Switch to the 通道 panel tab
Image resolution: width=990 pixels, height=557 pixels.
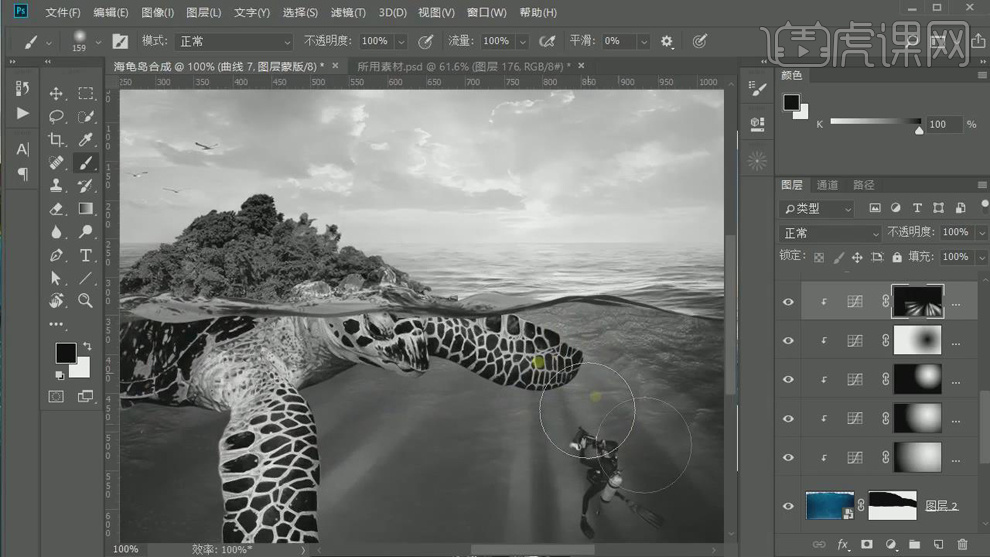pyautogui.click(x=827, y=185)
